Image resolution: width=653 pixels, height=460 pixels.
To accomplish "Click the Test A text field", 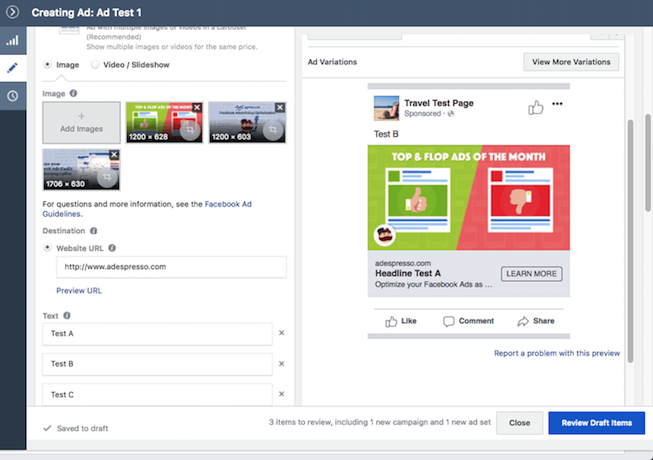I will coord(157,334).
